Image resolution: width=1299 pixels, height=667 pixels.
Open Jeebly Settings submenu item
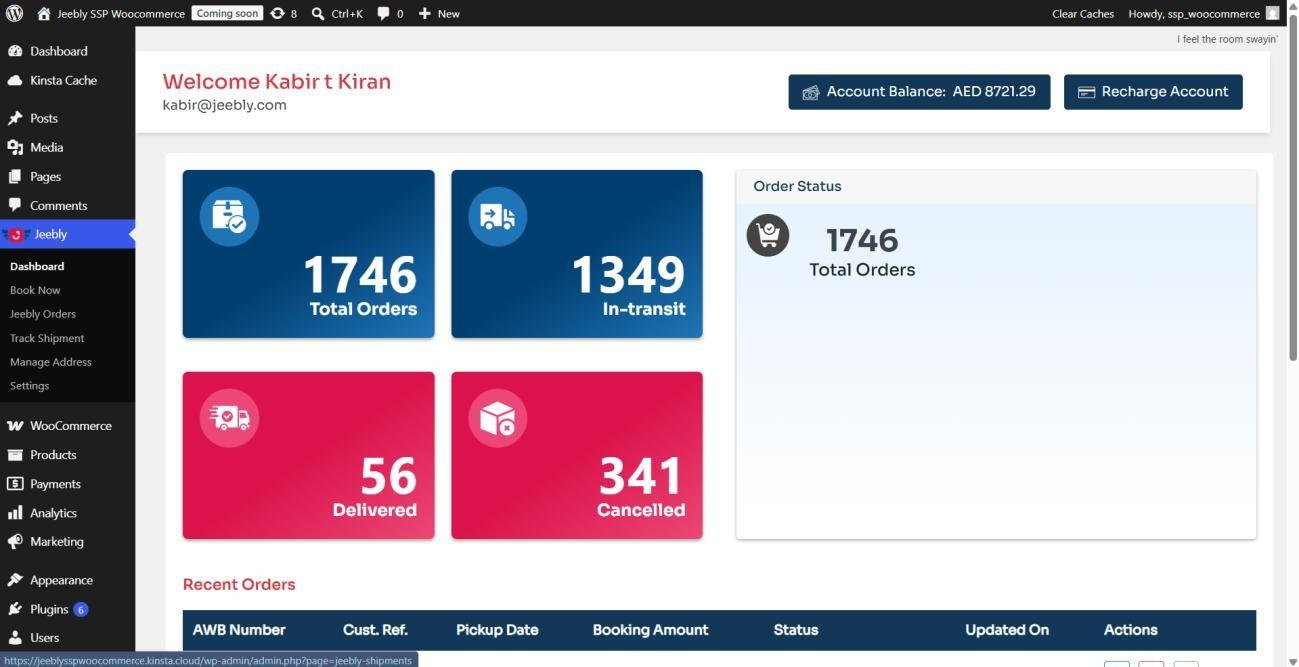(29, 386)
